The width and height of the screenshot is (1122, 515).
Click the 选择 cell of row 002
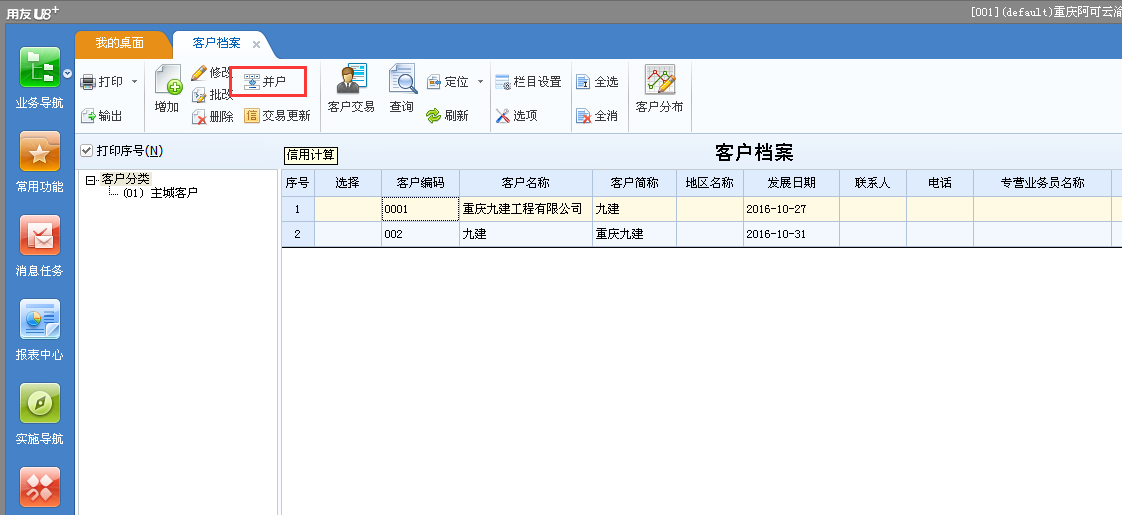click(x=347, y=234)
